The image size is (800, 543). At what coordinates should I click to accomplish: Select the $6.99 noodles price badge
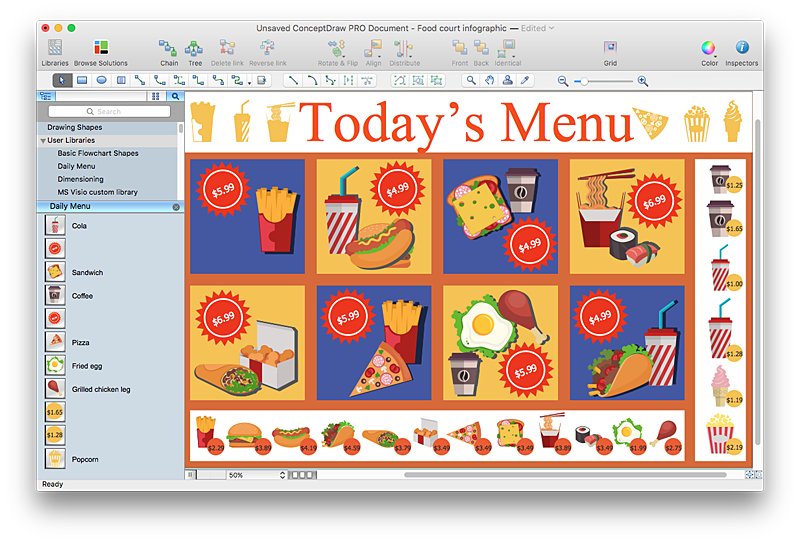click(654, 202)
